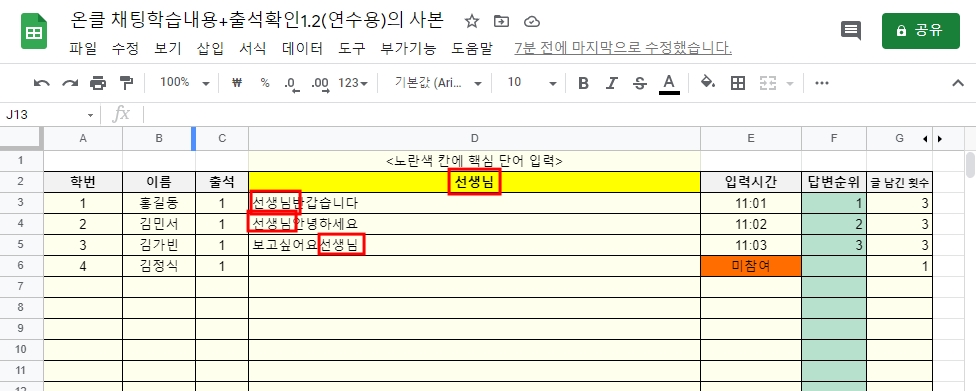Select the 11:03 input time cell
Image resolution: width=976 pixels, height=391 pixels.
click(x=751, y=245)
